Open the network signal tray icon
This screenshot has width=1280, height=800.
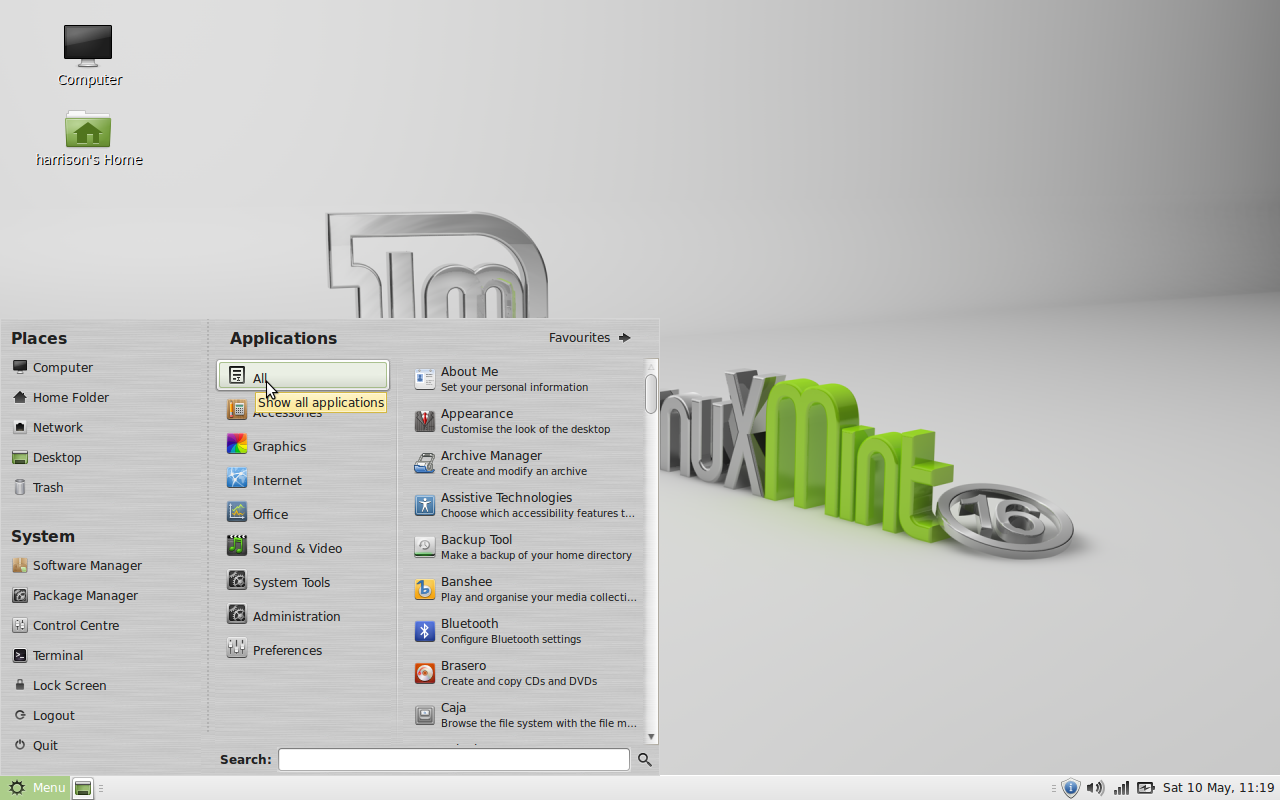(1121, 788)
